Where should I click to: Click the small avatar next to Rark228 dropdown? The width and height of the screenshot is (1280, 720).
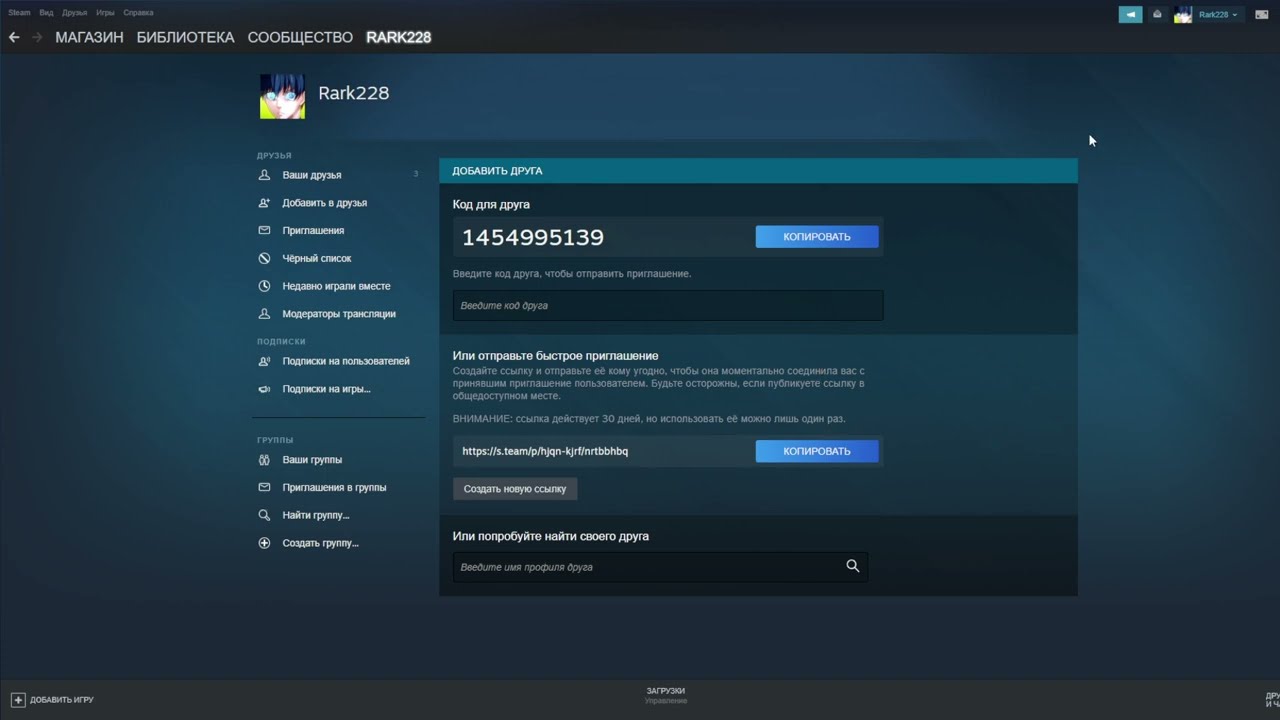pos(1183,14)
